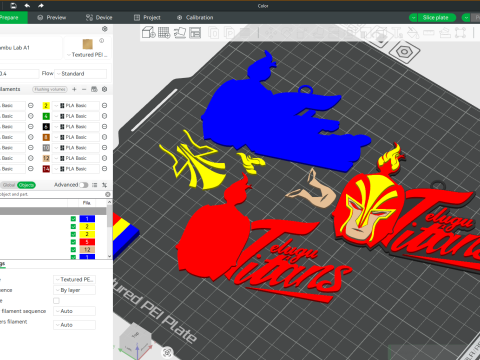Click the view orientation cube in corner
The width and height of the screenshot is (480, 360).
click(136, 340)
